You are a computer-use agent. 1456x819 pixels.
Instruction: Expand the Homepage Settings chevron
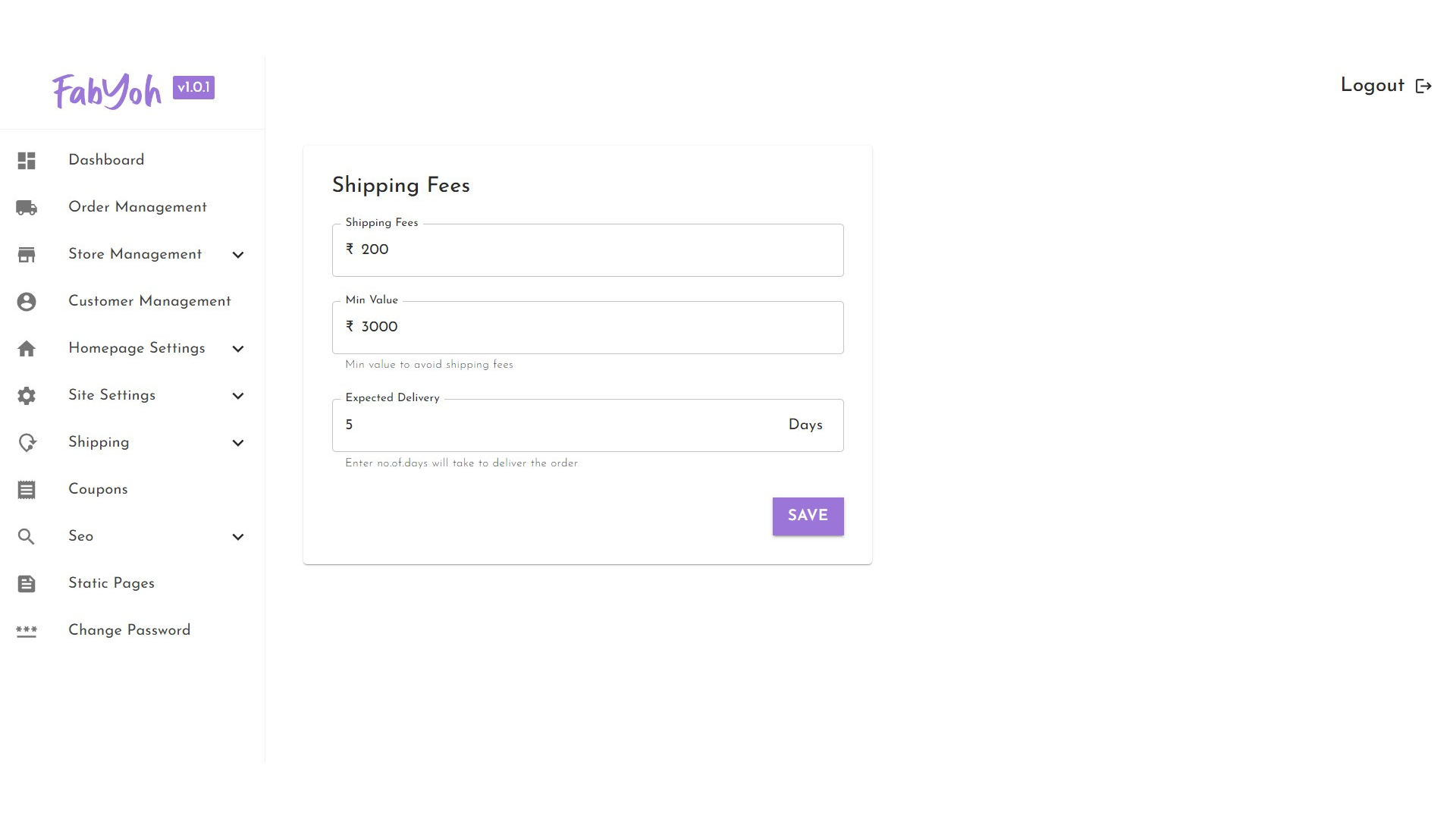[238, 349]
